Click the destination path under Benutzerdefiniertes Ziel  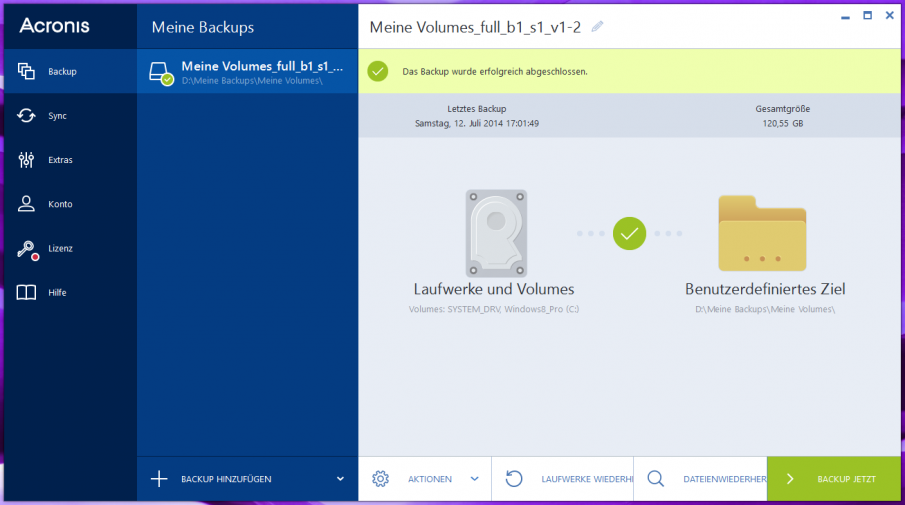[765, 309]
